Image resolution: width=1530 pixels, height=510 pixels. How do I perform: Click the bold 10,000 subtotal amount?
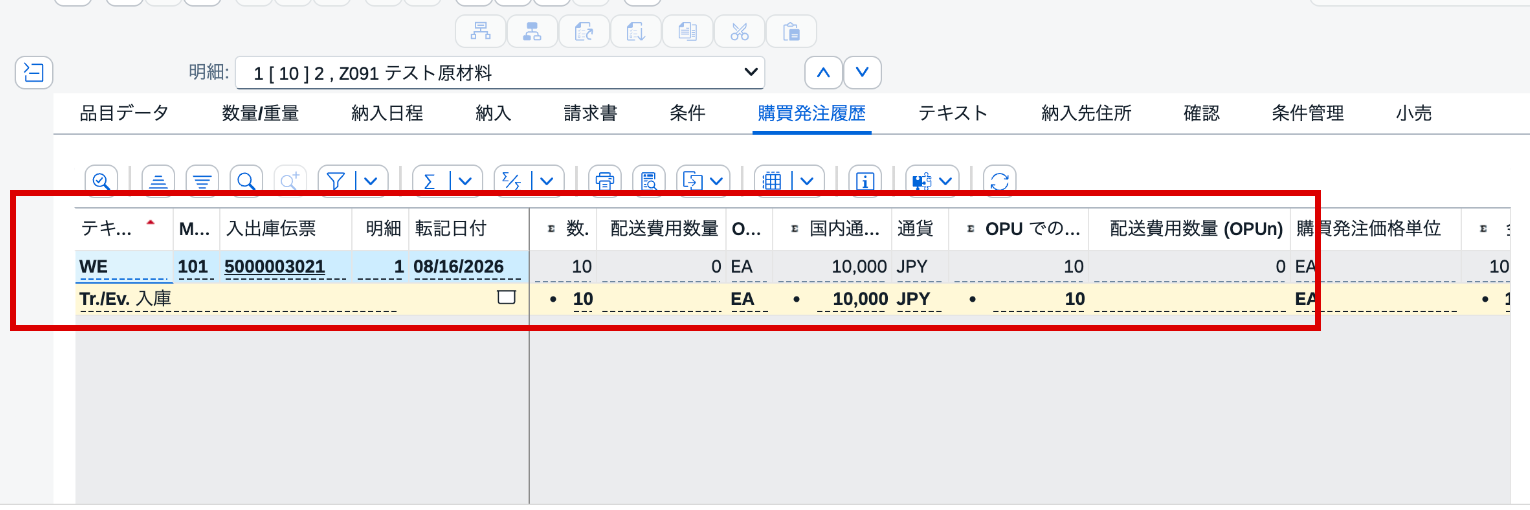coord(858,298)
